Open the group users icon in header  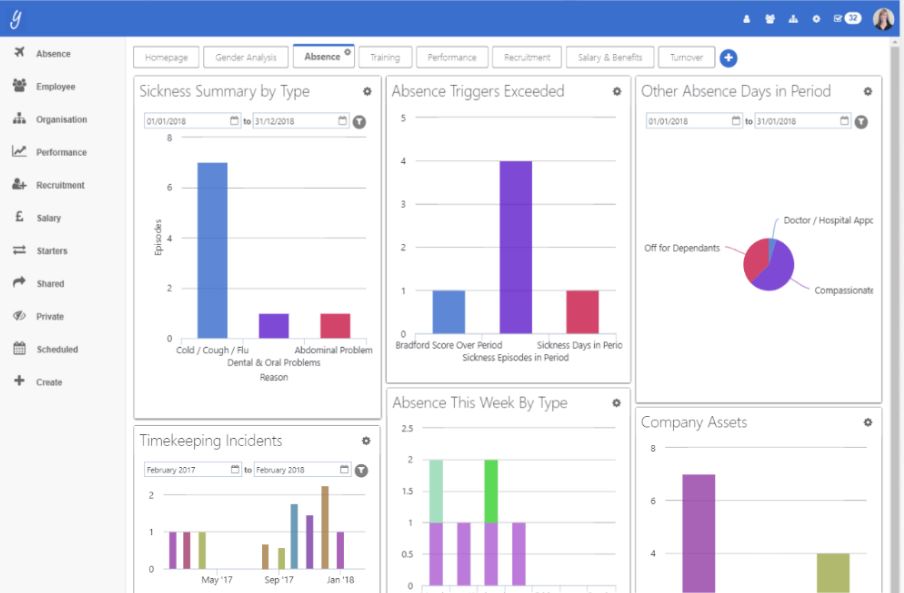click(x=770, y=19)
